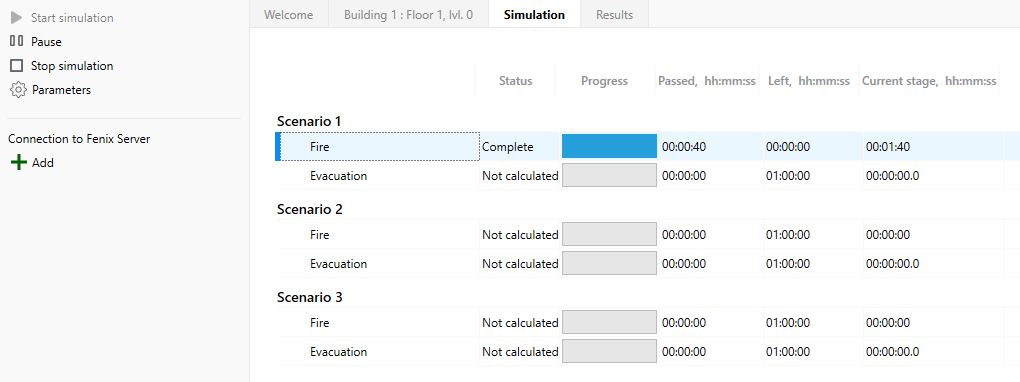
Task: Click the Complete status of Scenario 1 Fire
Action: (507, 147)
